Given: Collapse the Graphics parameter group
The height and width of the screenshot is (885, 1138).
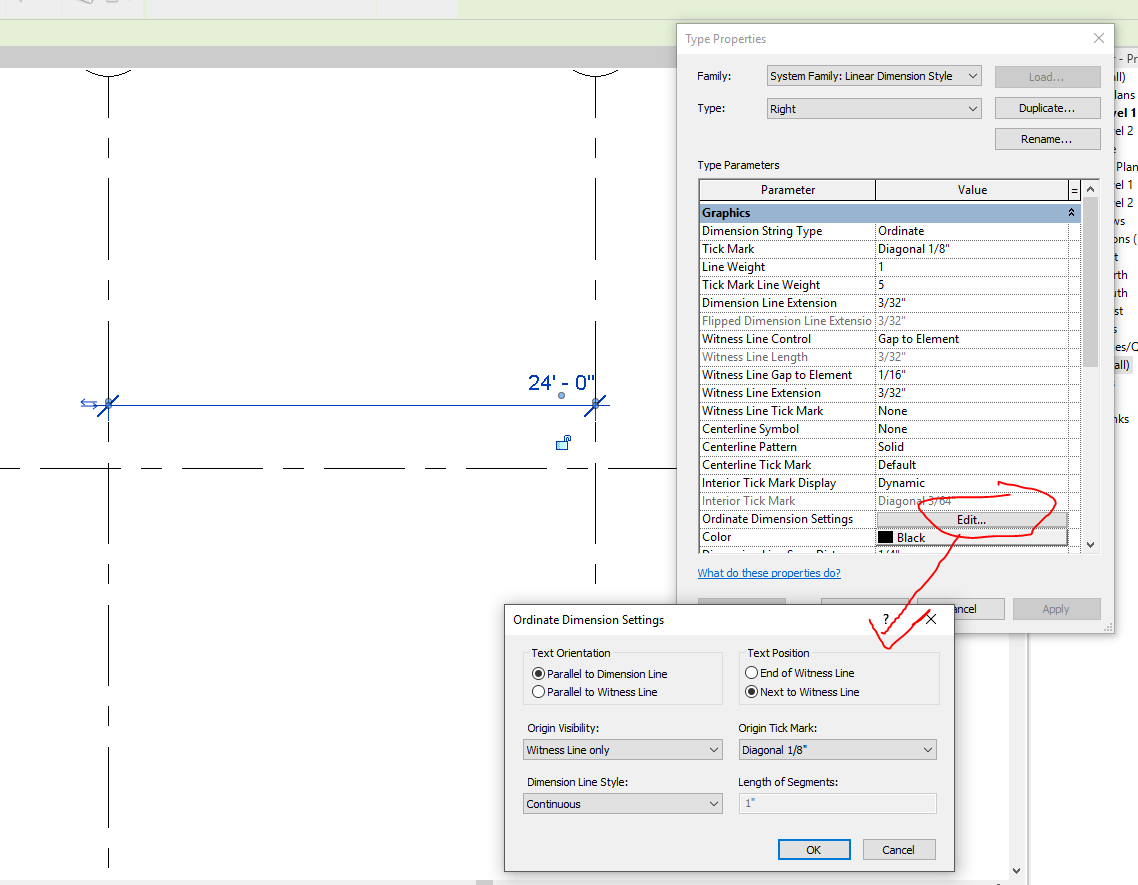Looking at the screenshot, I should tap(1071, 212).
